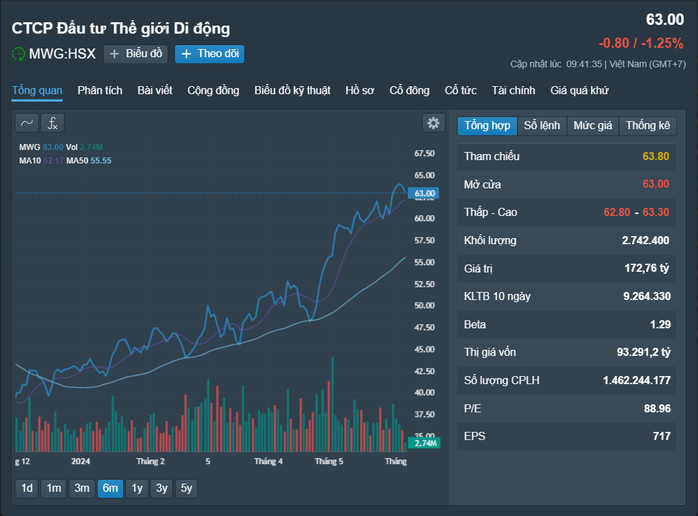Click the Thị giá vốn value 93.291,2 tỷ
The width and height of the screenshot is (698, 516).
pos(643,352)
